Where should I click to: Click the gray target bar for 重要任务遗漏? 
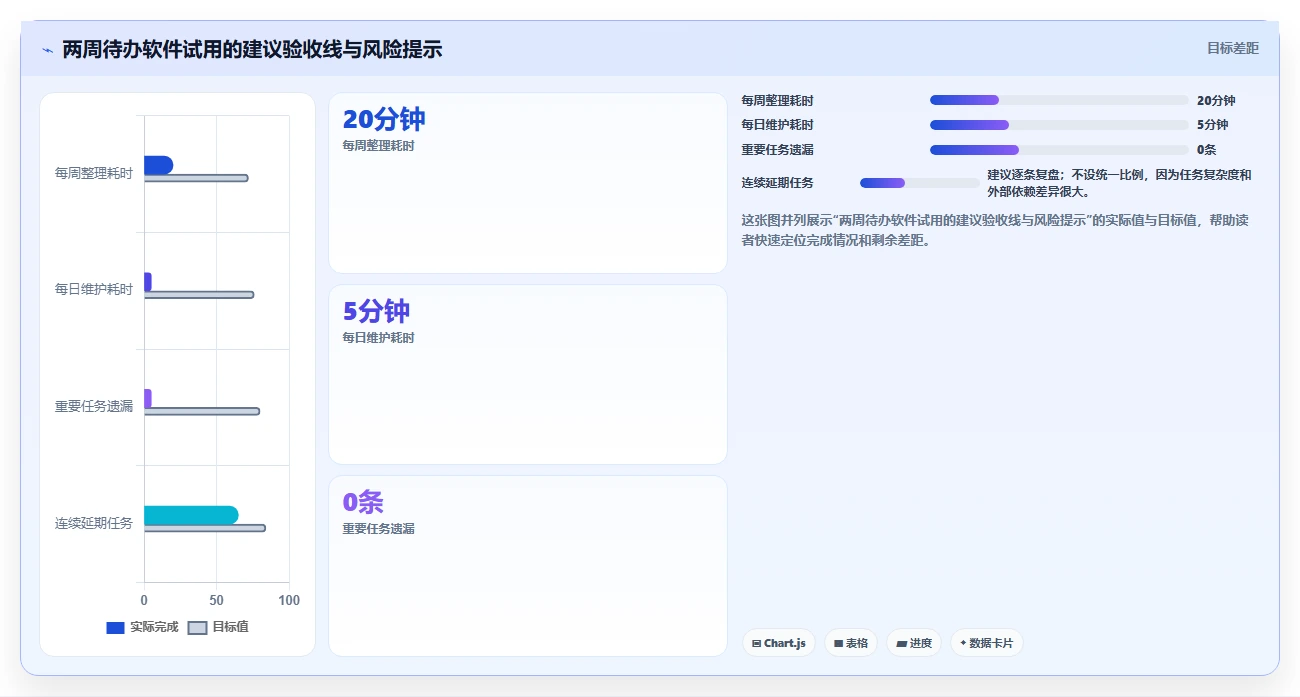[x=202, y=411]
